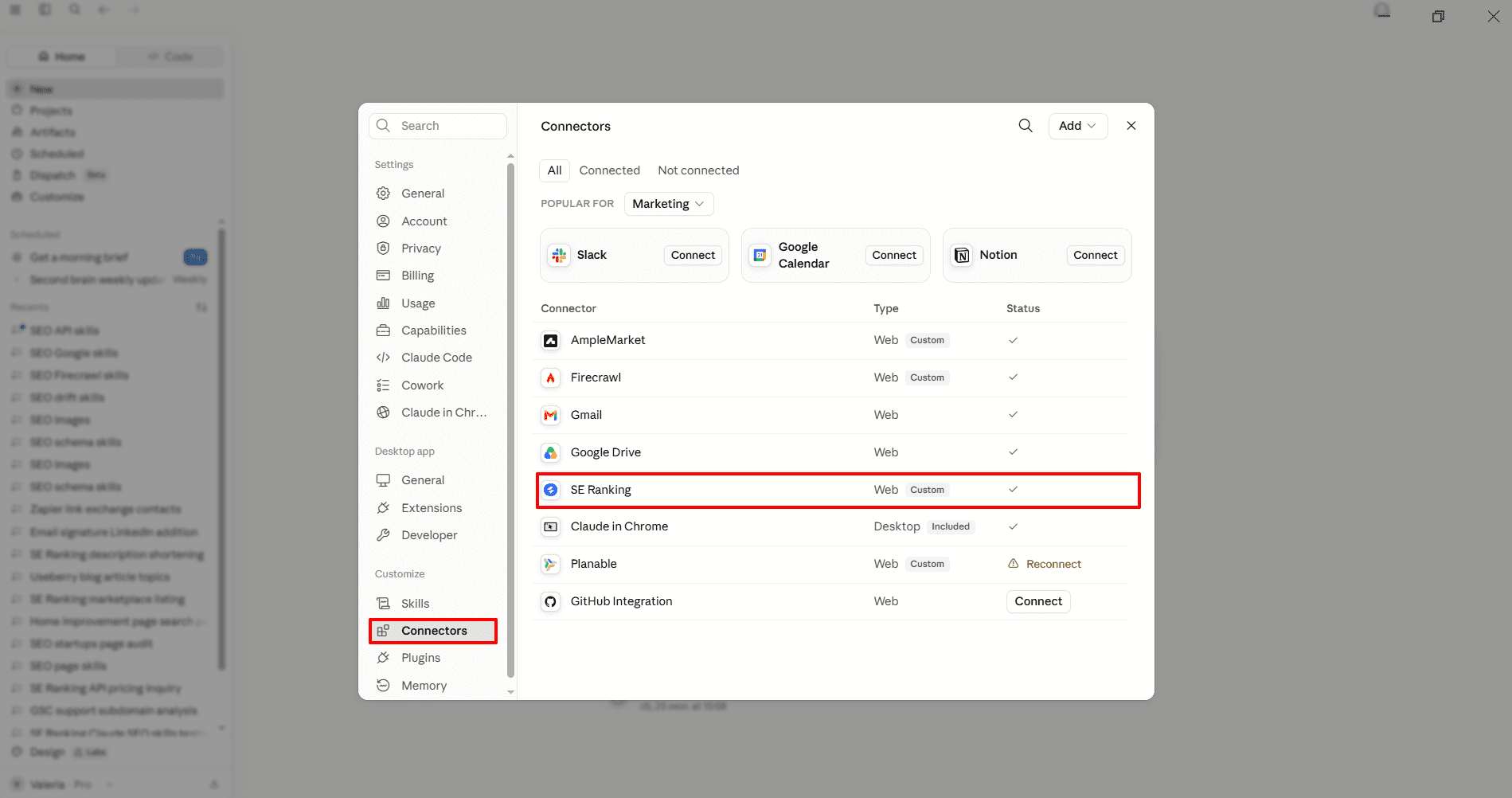This screenshot has height=798, width=1512.
Task: Click the Status column header
Action: click(1023, 308)
